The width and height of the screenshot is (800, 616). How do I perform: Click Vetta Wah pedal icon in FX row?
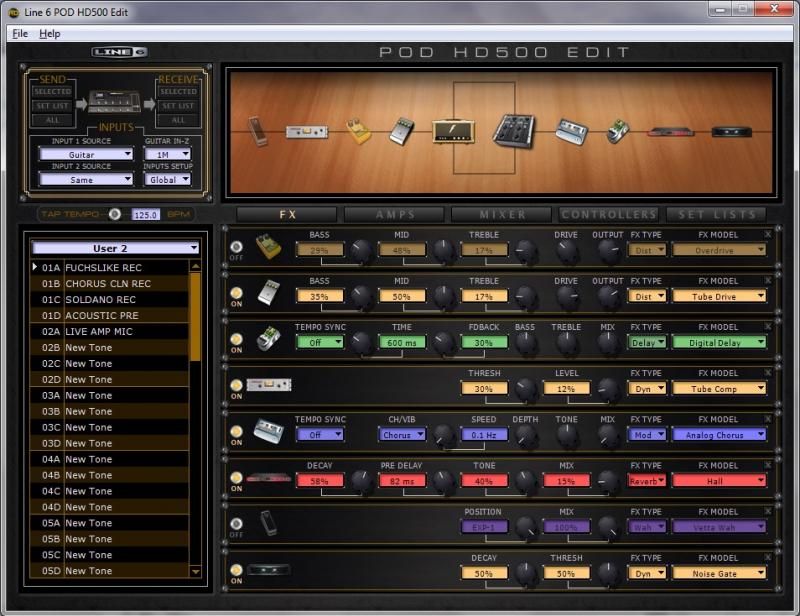click(268, 523)
